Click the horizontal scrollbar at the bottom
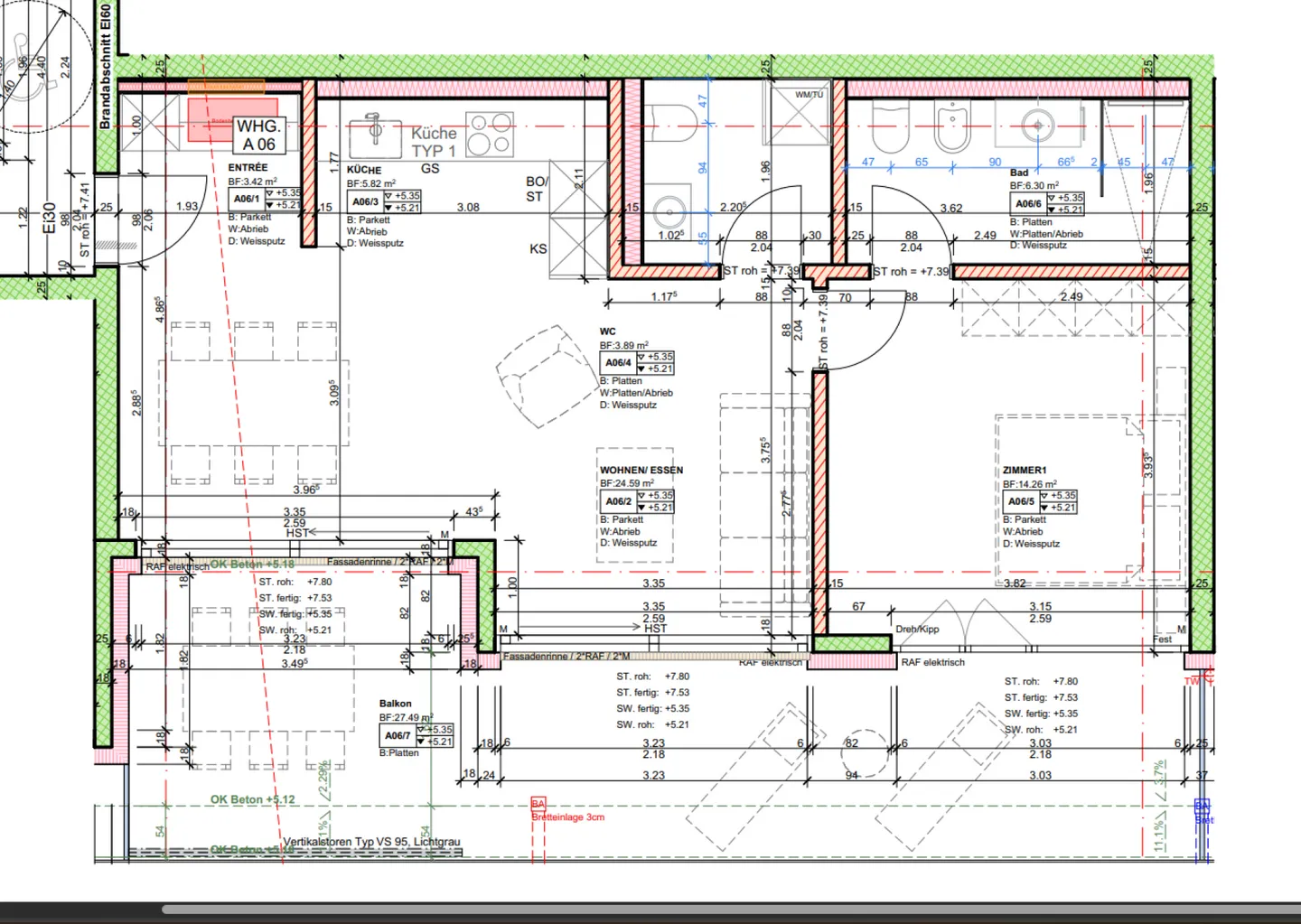Viewport: 1301px width, 924px height. [x=723, y=910]
